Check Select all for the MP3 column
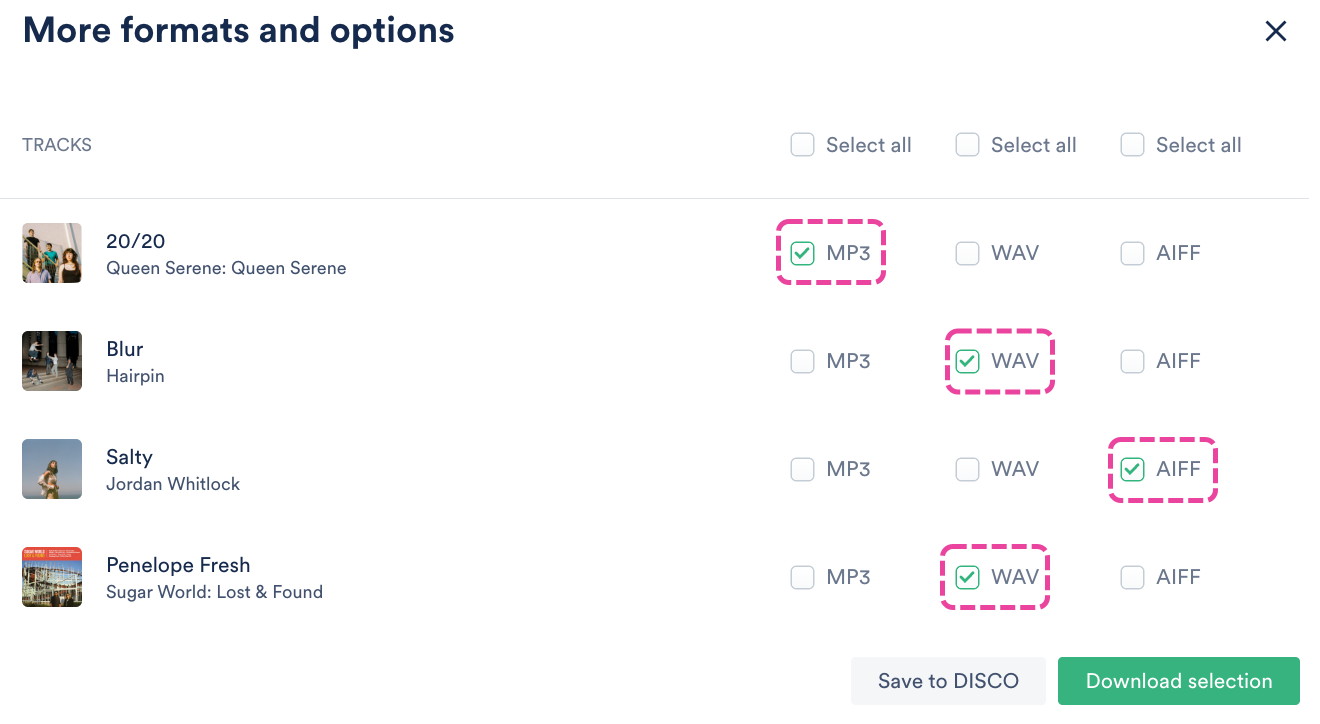This screenshot has width=1320, height=724. [x=802, y=145]
